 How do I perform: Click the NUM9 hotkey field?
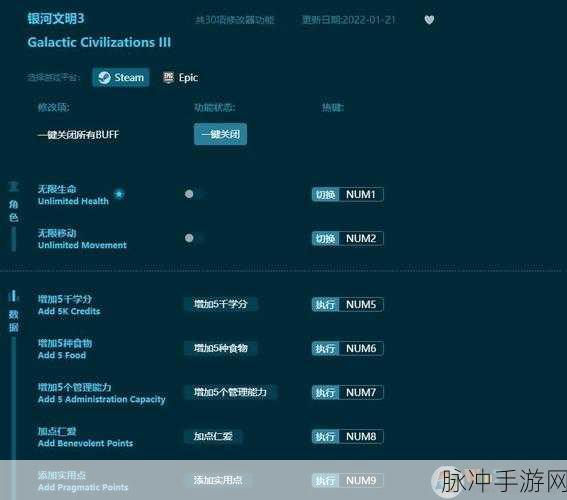tap(361, 480)
